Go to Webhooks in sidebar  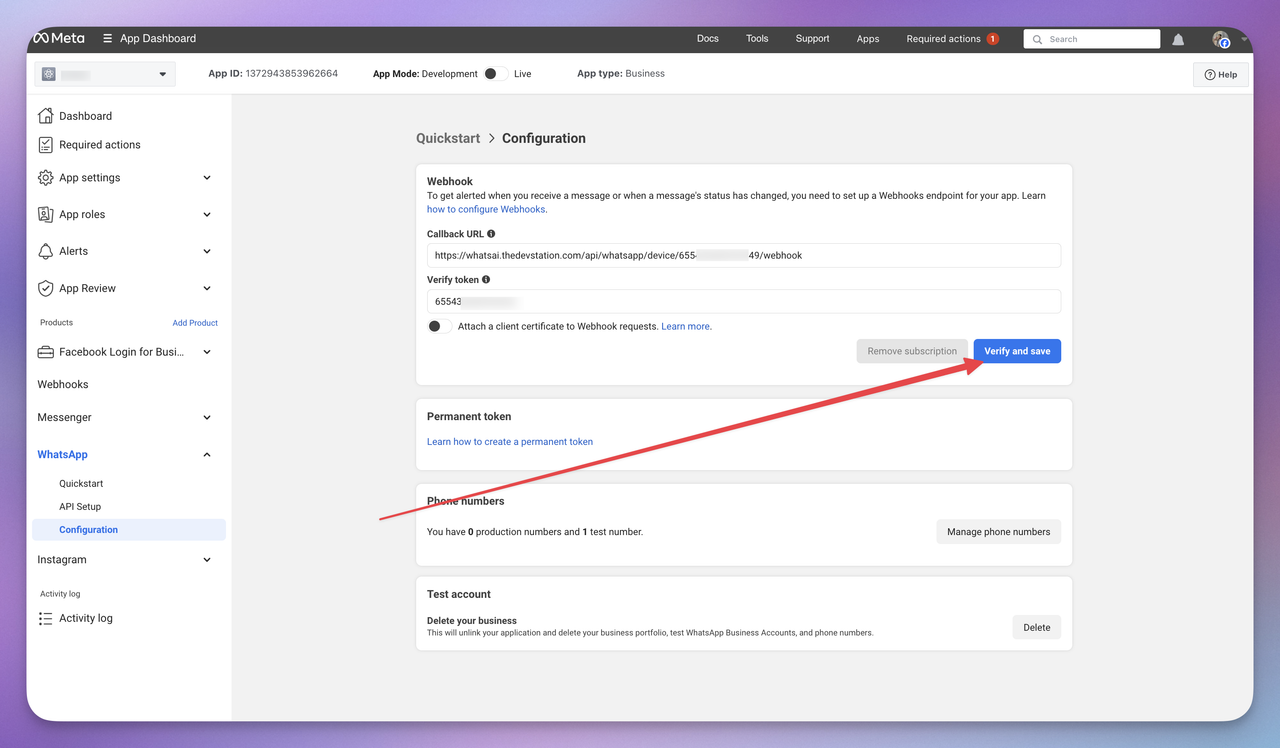63,385
